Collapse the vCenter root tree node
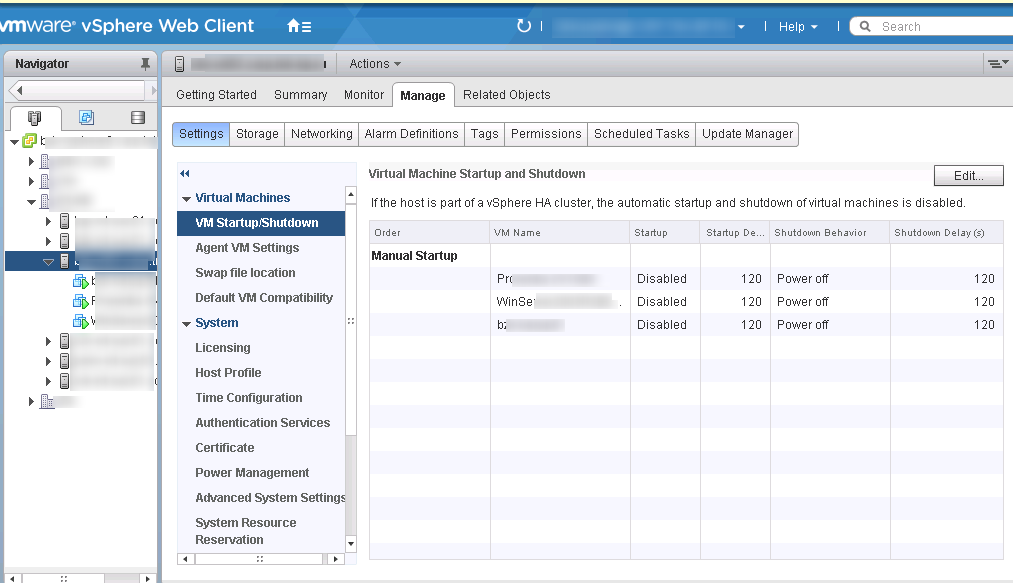1013x583 pixels. [x=14, y=142]
